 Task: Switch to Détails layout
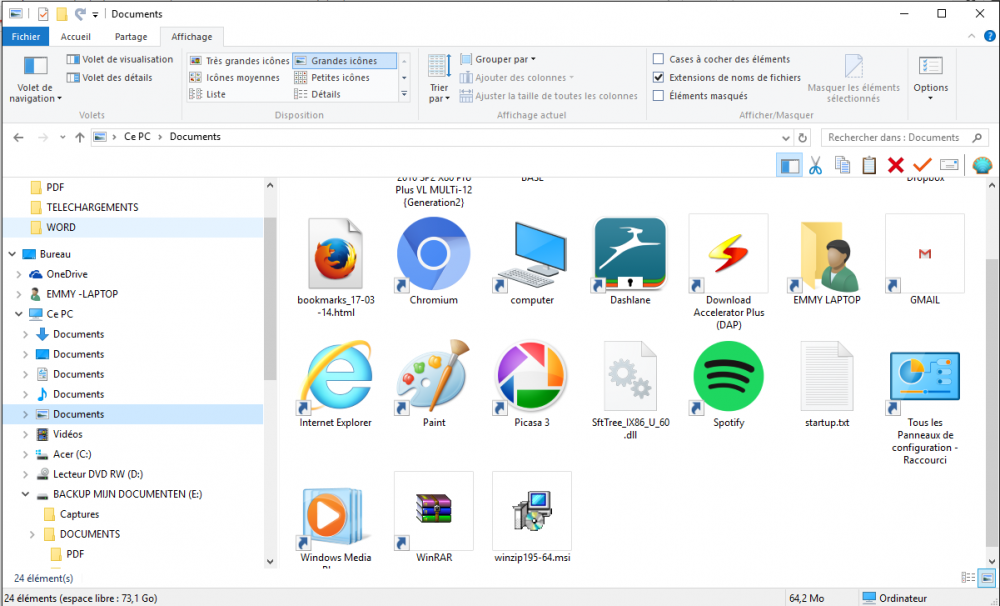pos(317,94)
